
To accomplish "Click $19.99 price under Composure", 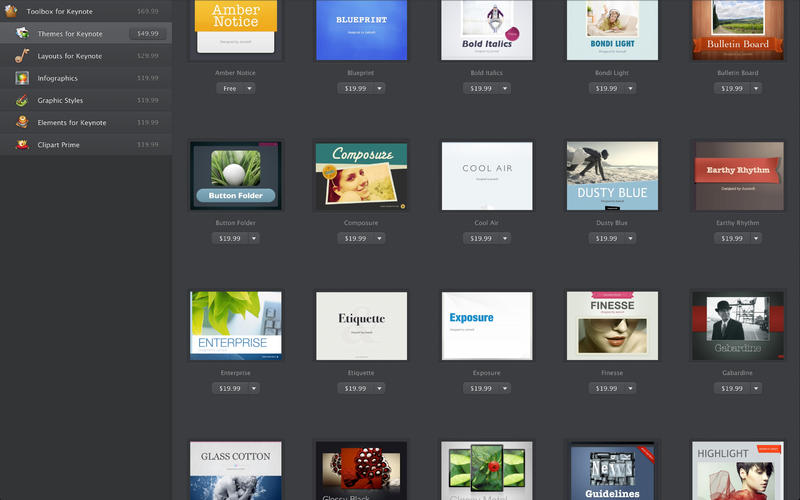I will [x=355, y=238].
